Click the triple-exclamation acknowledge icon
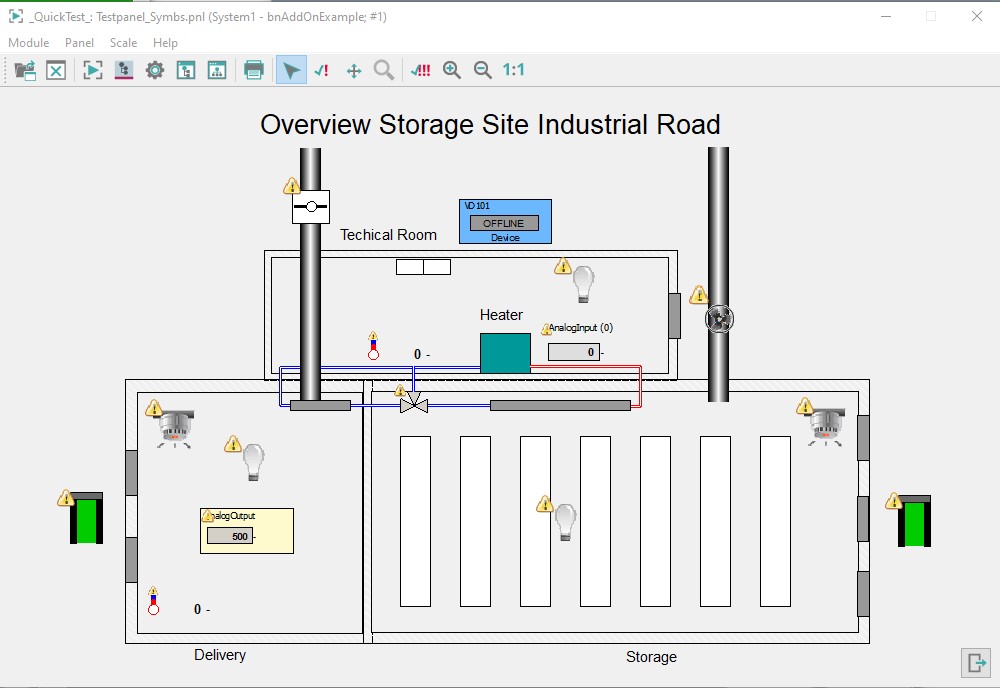1000x688 pixels. (x=421, y=70)
